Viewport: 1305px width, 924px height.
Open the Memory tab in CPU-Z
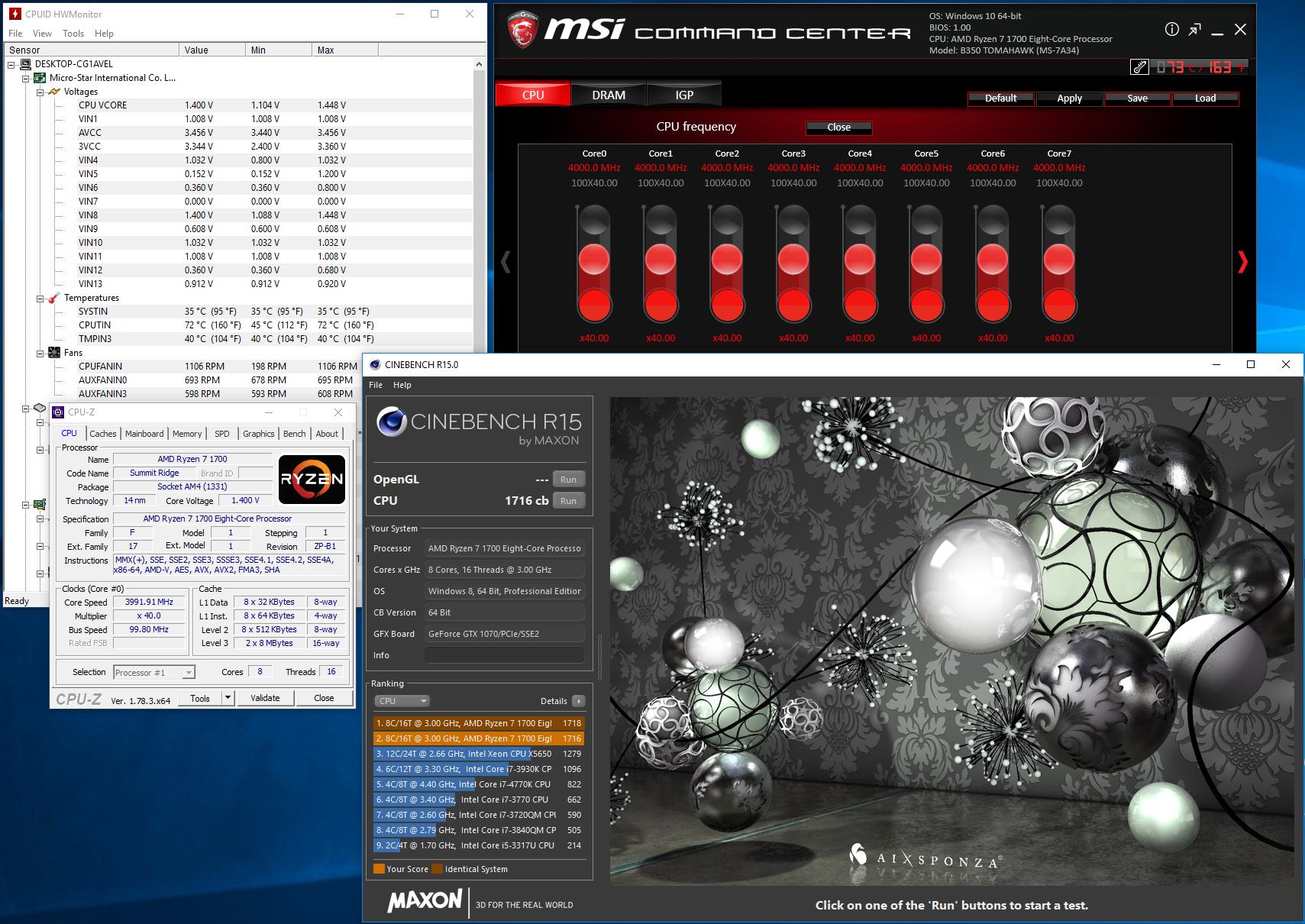point(187,433)
